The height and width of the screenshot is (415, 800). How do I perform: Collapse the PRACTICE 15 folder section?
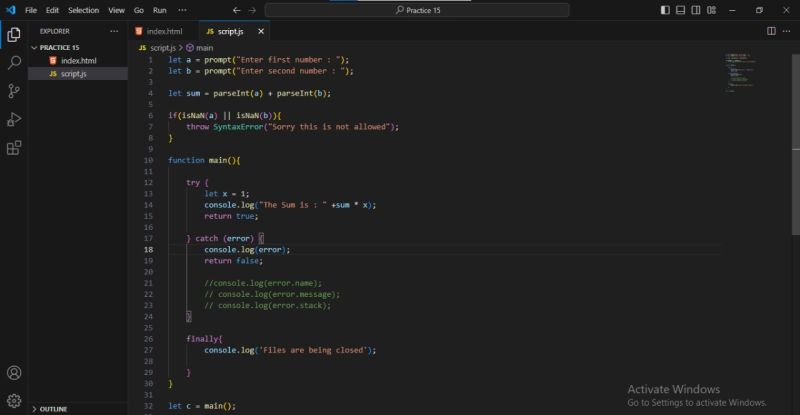coord(60,47)
